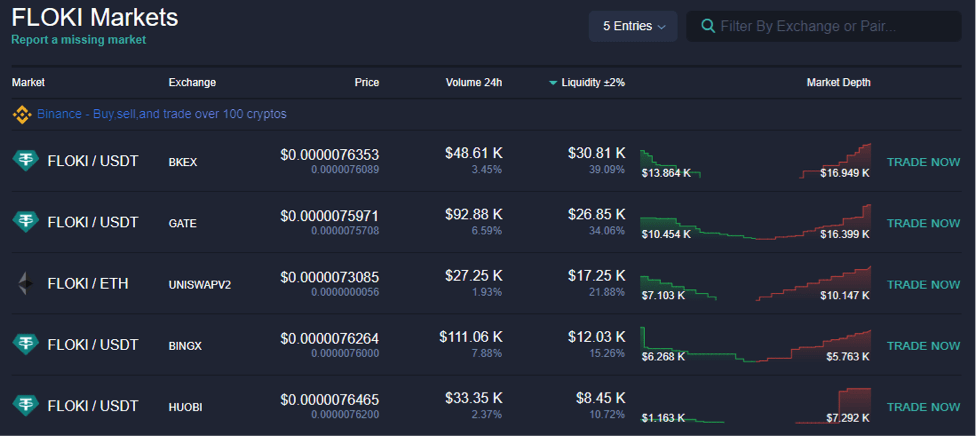Click the GATE exchange name

(x=182, y=224)
